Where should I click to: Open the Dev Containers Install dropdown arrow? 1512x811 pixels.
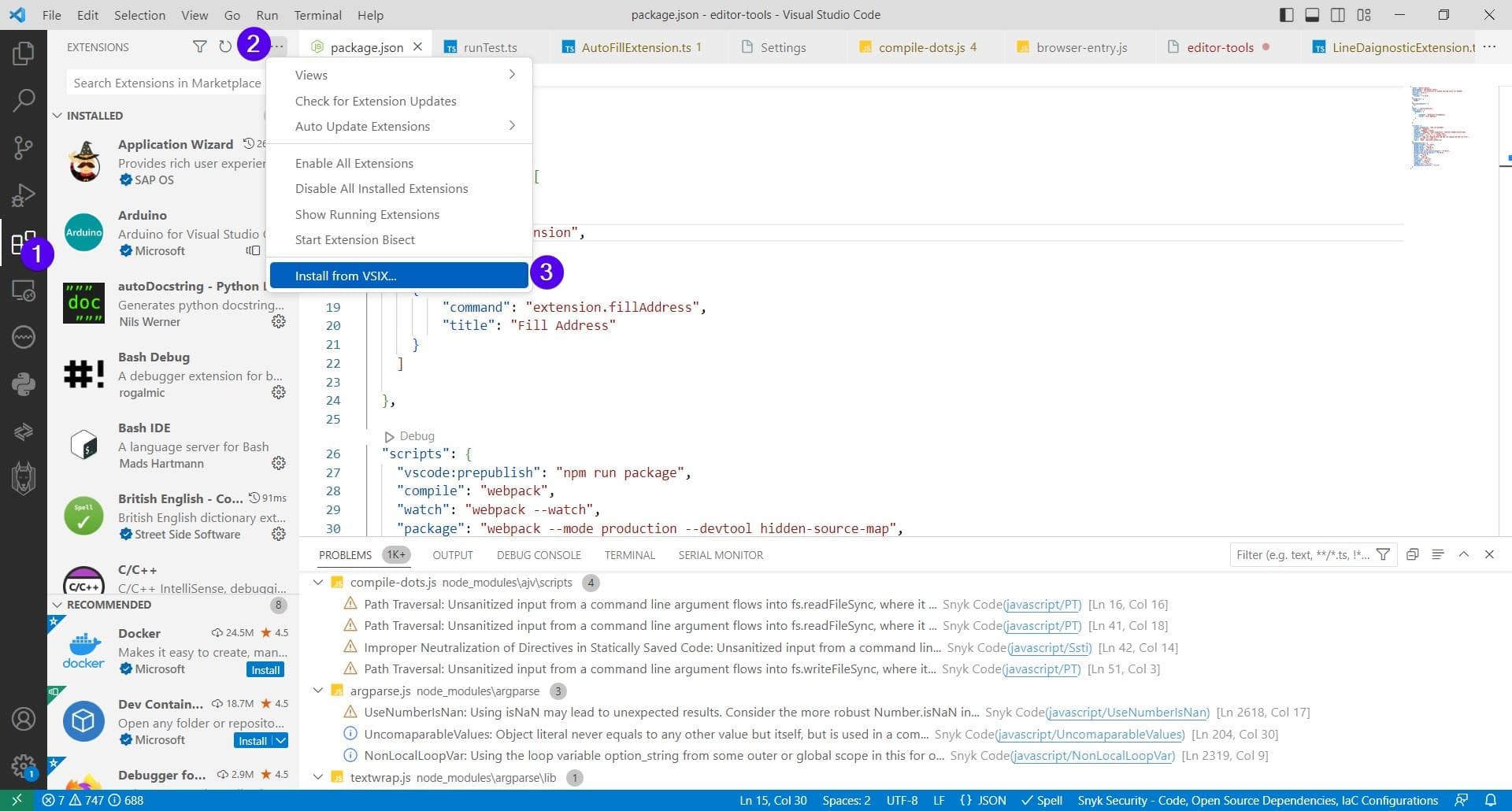280,741
